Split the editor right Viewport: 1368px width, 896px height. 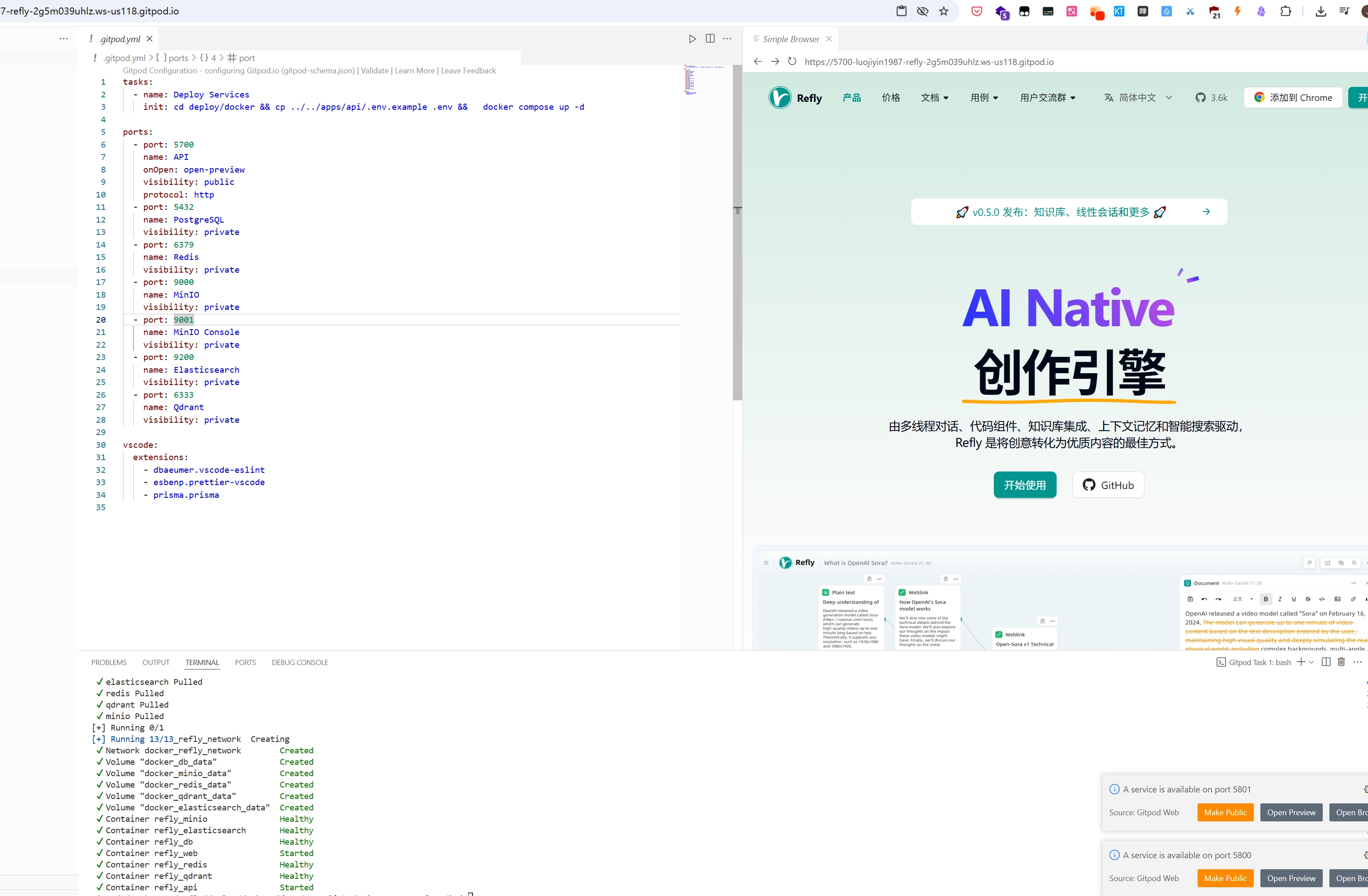[710, 39]
